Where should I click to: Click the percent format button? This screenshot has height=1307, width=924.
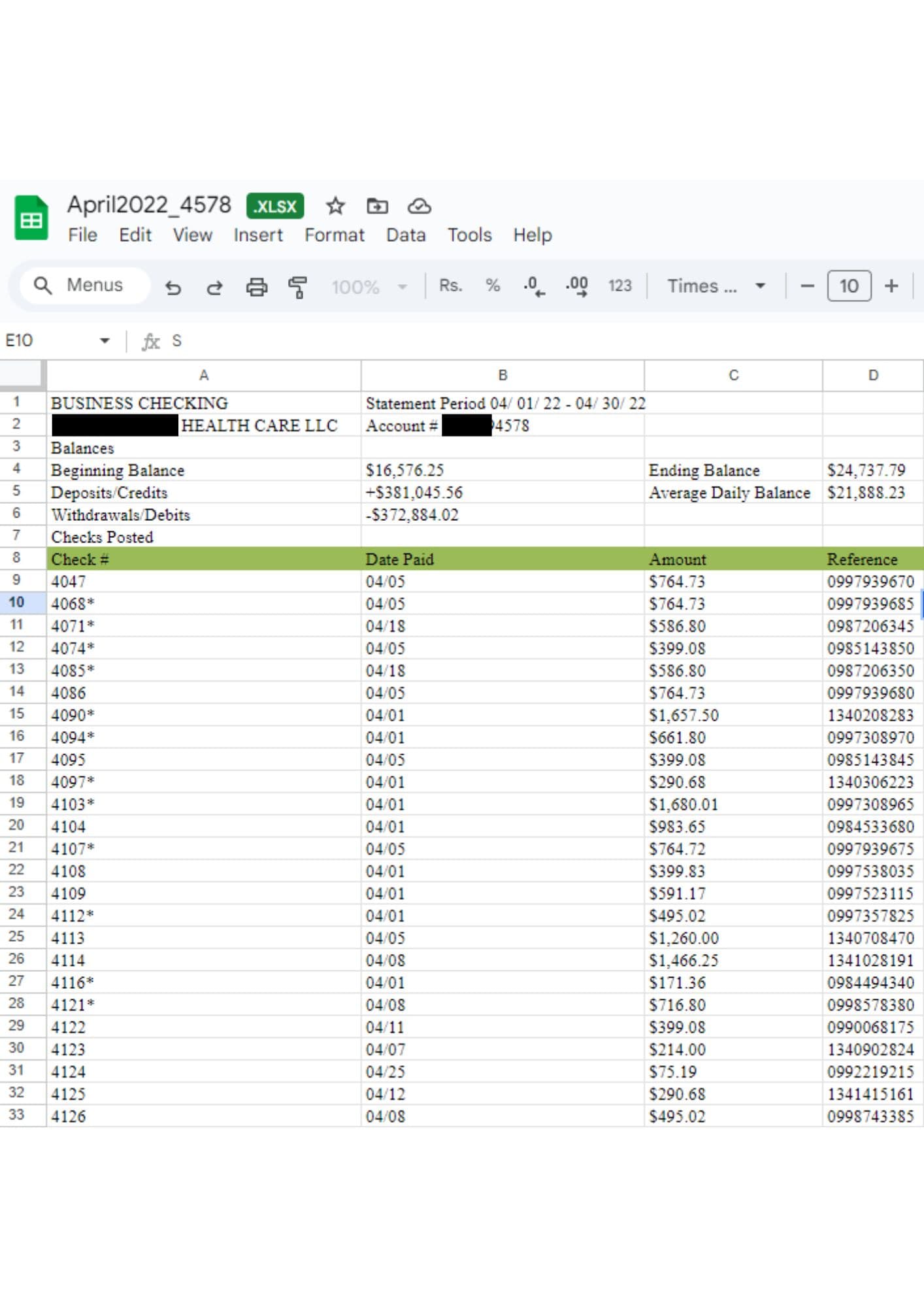point(492,286)
